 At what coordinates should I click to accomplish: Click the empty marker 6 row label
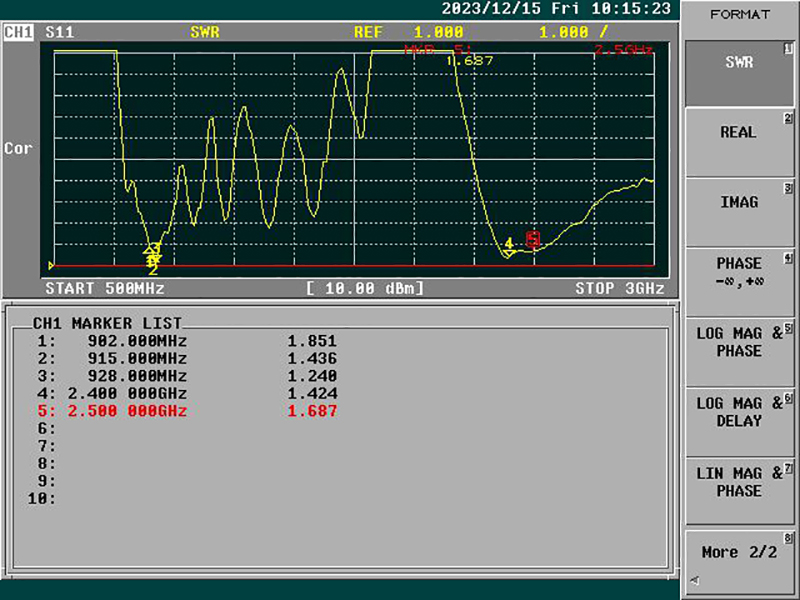pyautogui.click(x=46, y=429)
